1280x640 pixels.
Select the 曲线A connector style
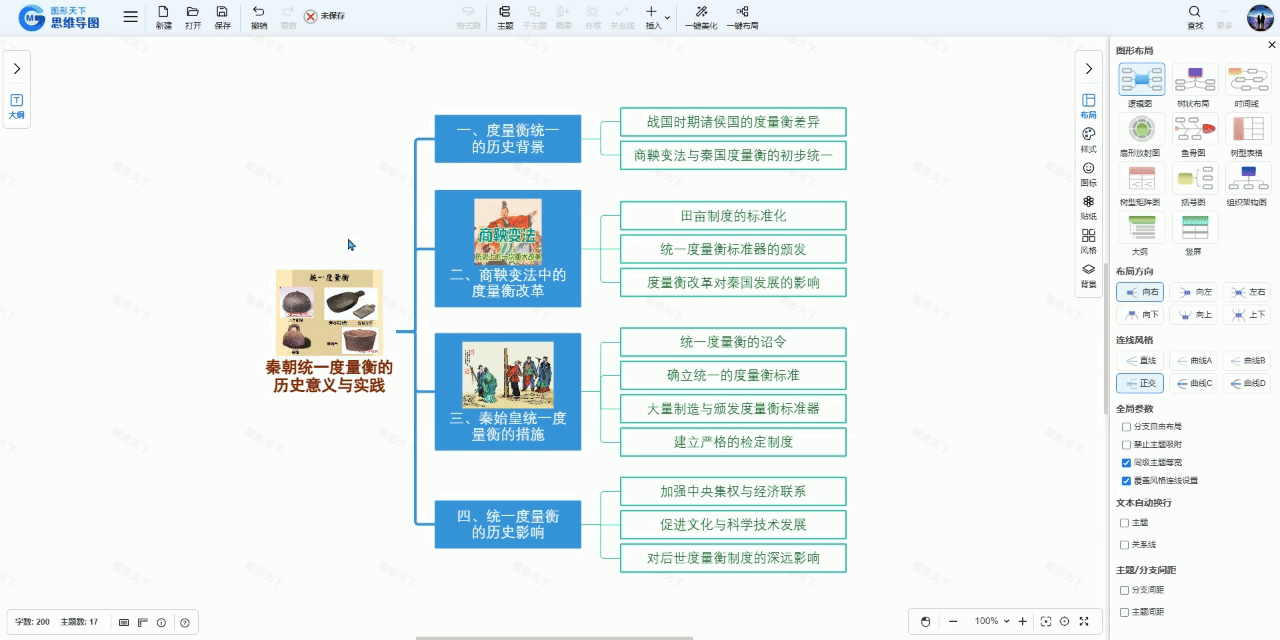click(x=1194, y=360)
